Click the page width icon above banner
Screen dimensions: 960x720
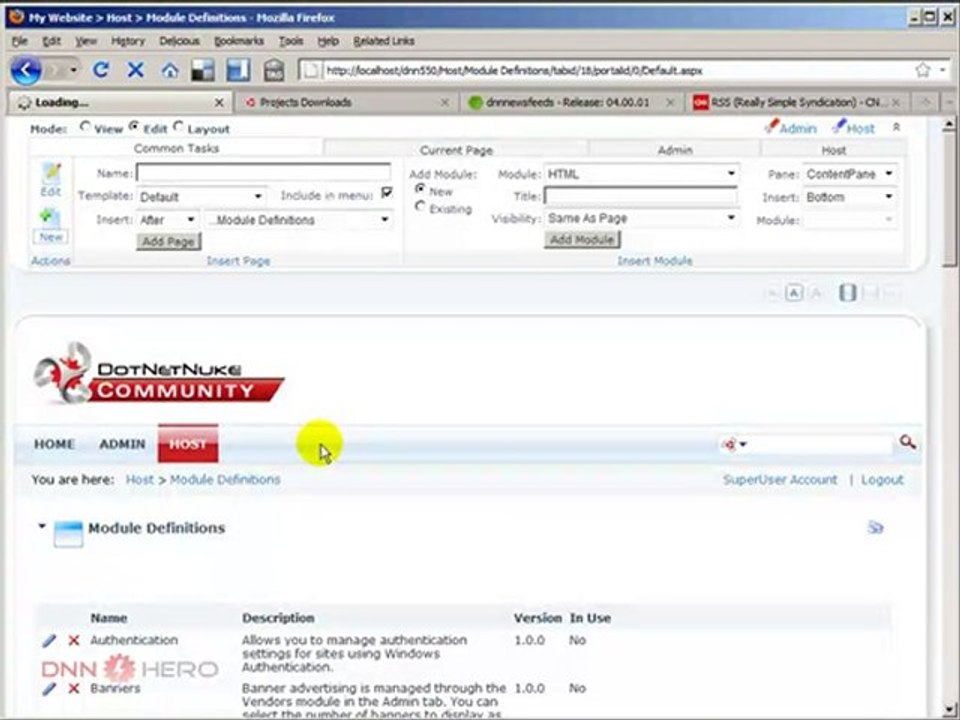tap(848, 293)
